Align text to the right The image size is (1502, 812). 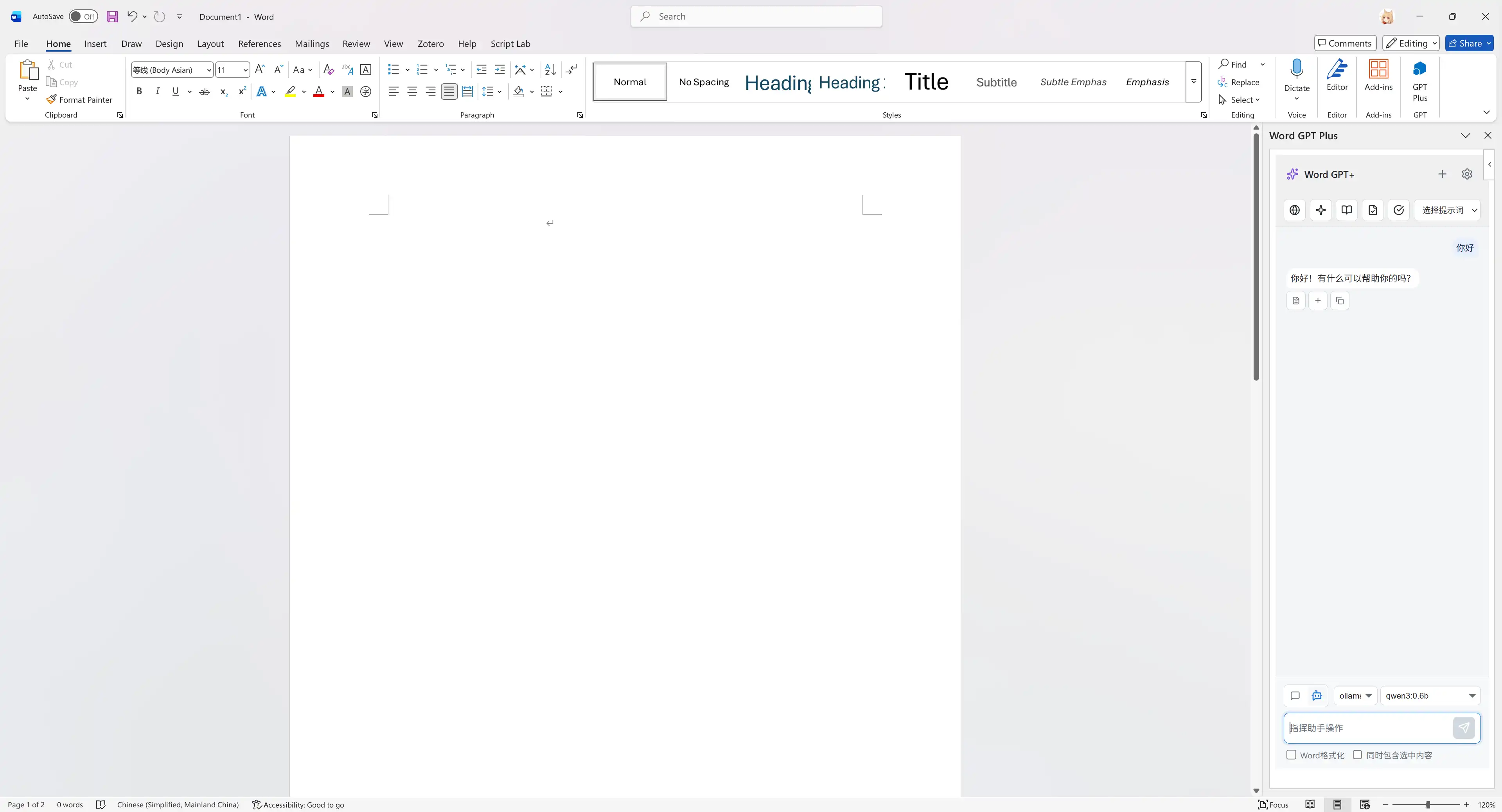[x=430, y=92]
